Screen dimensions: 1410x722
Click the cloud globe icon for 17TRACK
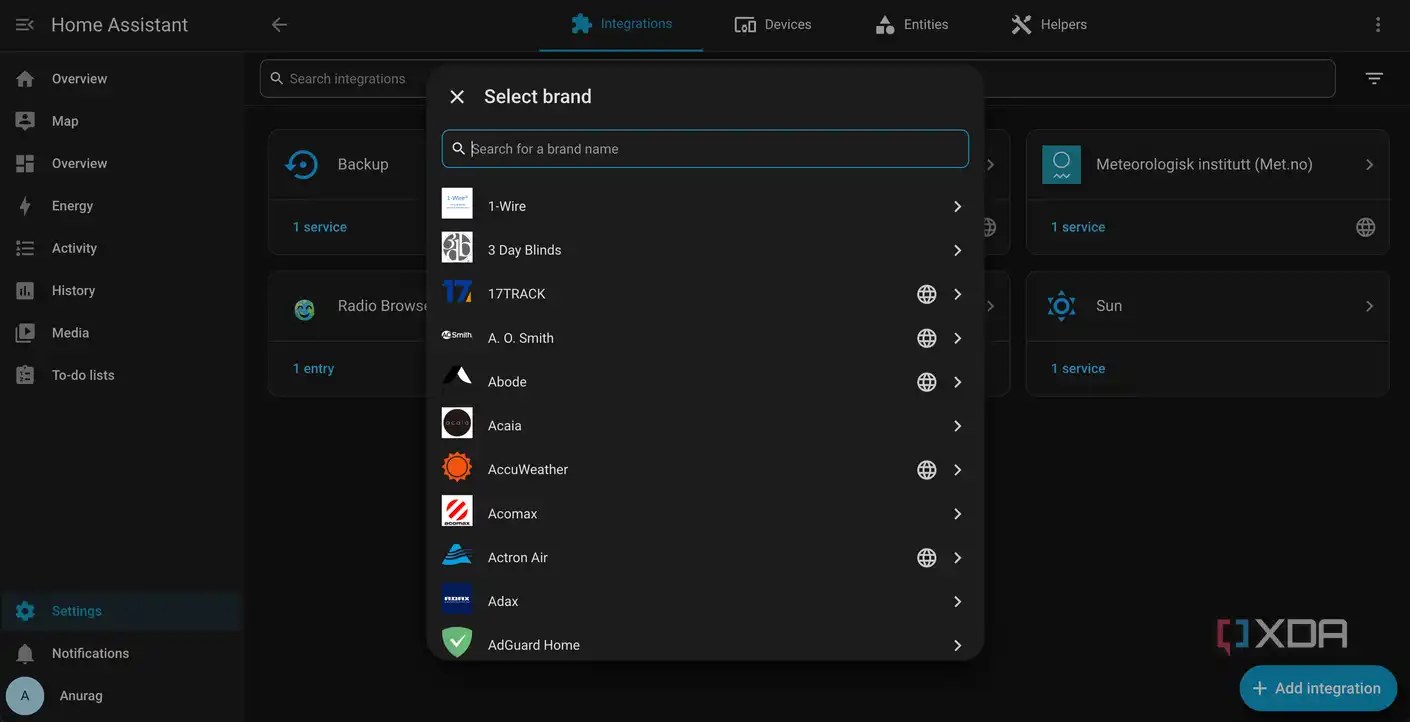[927, 294]
